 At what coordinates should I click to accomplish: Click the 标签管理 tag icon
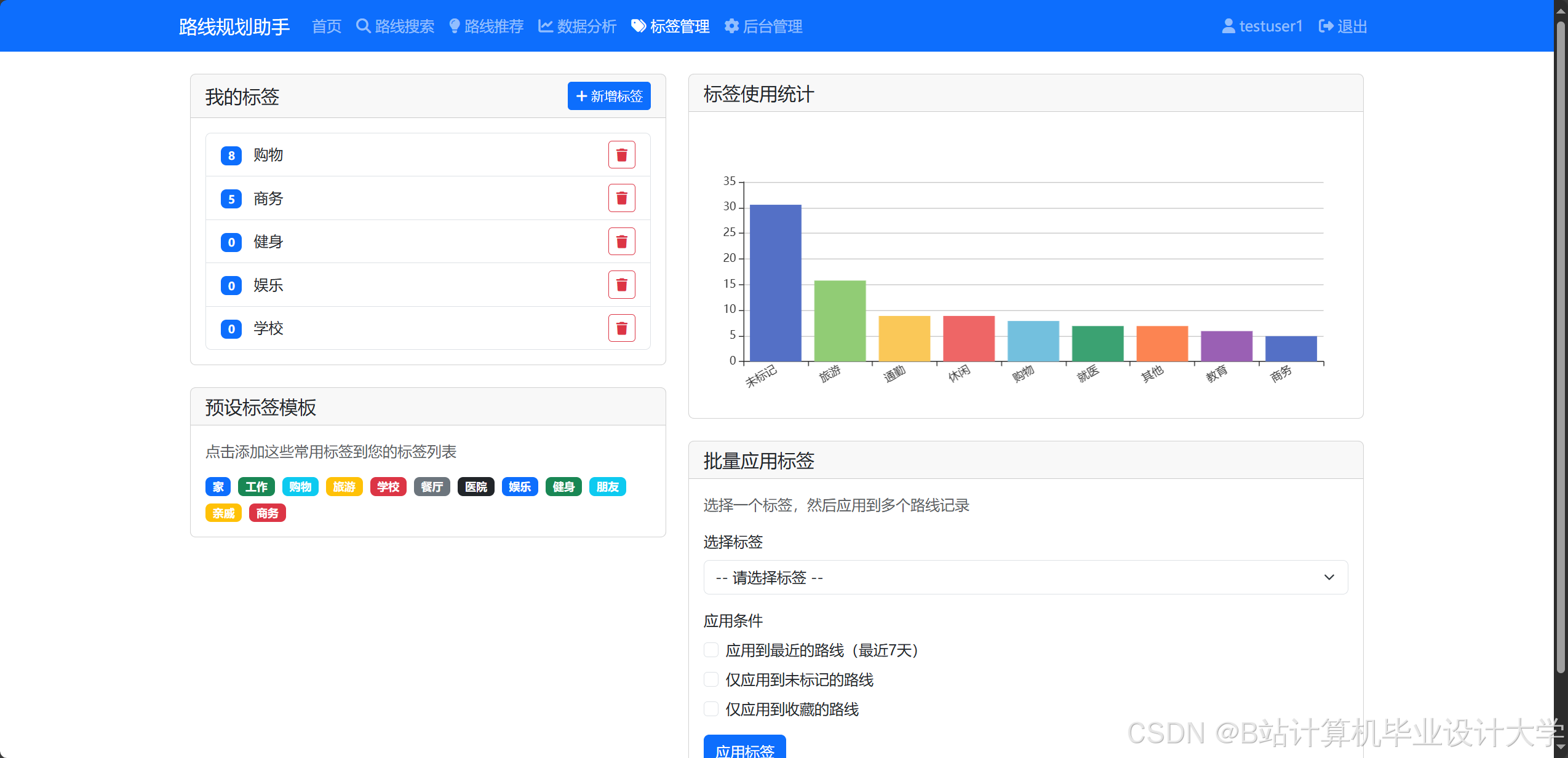637,26
